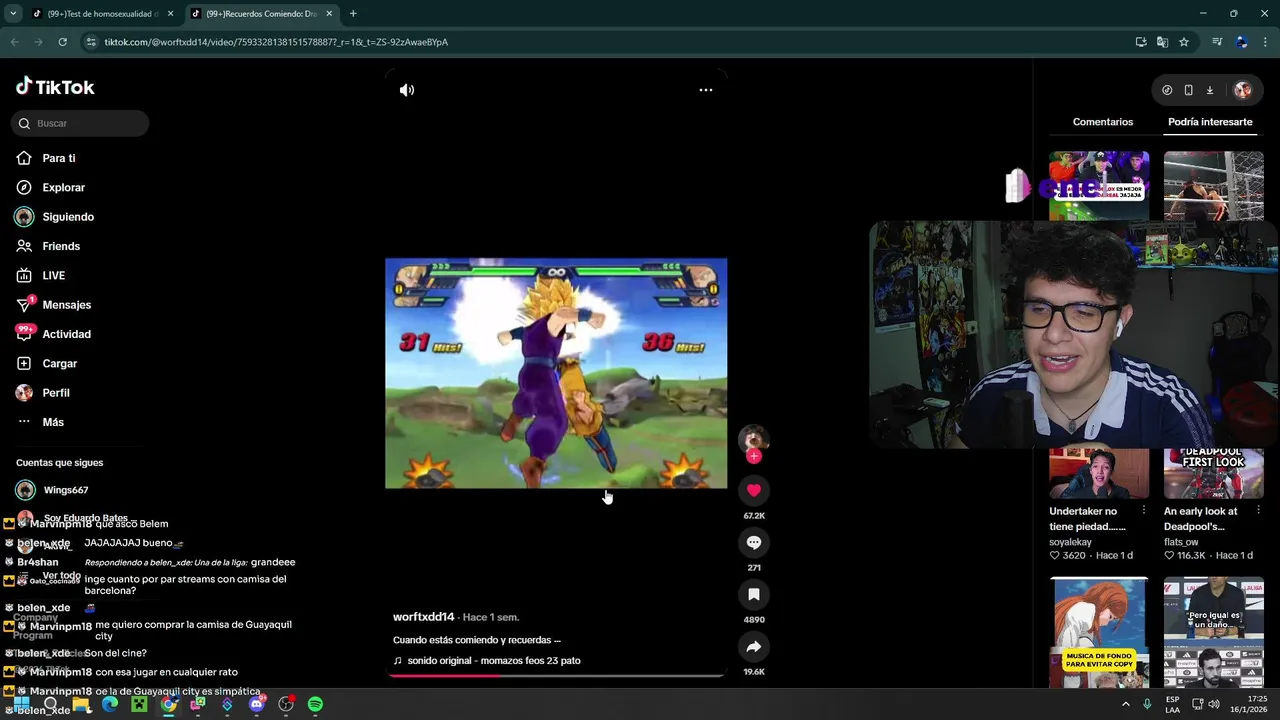Image resolution: width=1280 pixels, height=720 pixels.
Task: Open Chrome profile avatar
Action: 1242,42
